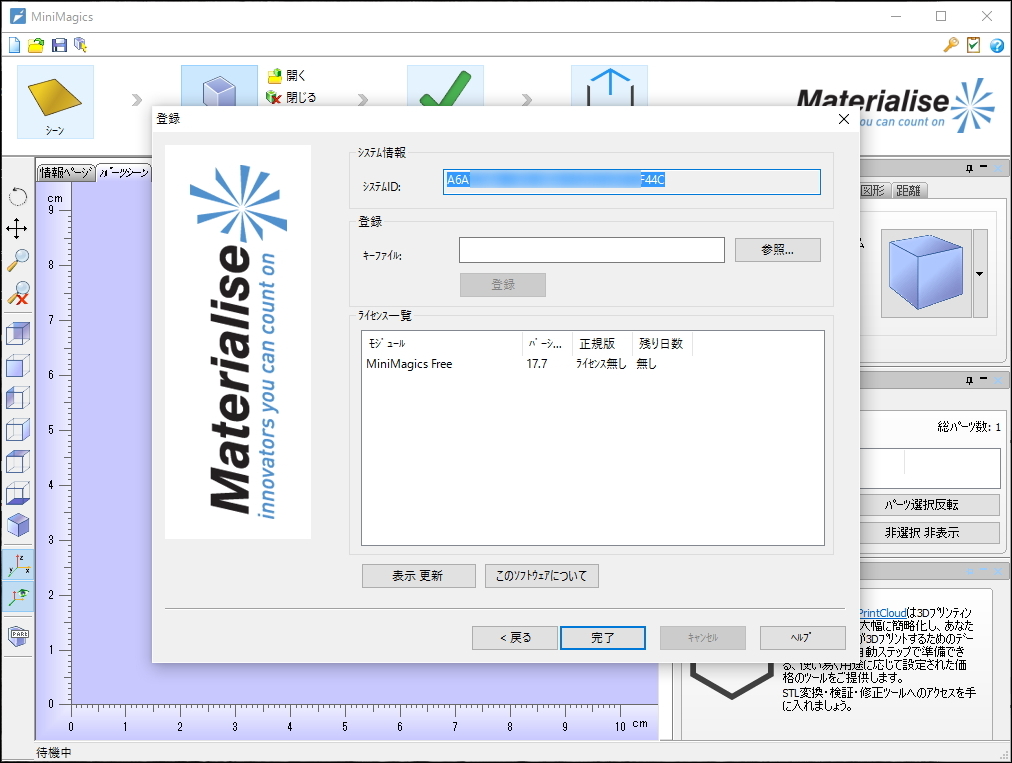Select the isometric view cube icon

coord(17,524)
